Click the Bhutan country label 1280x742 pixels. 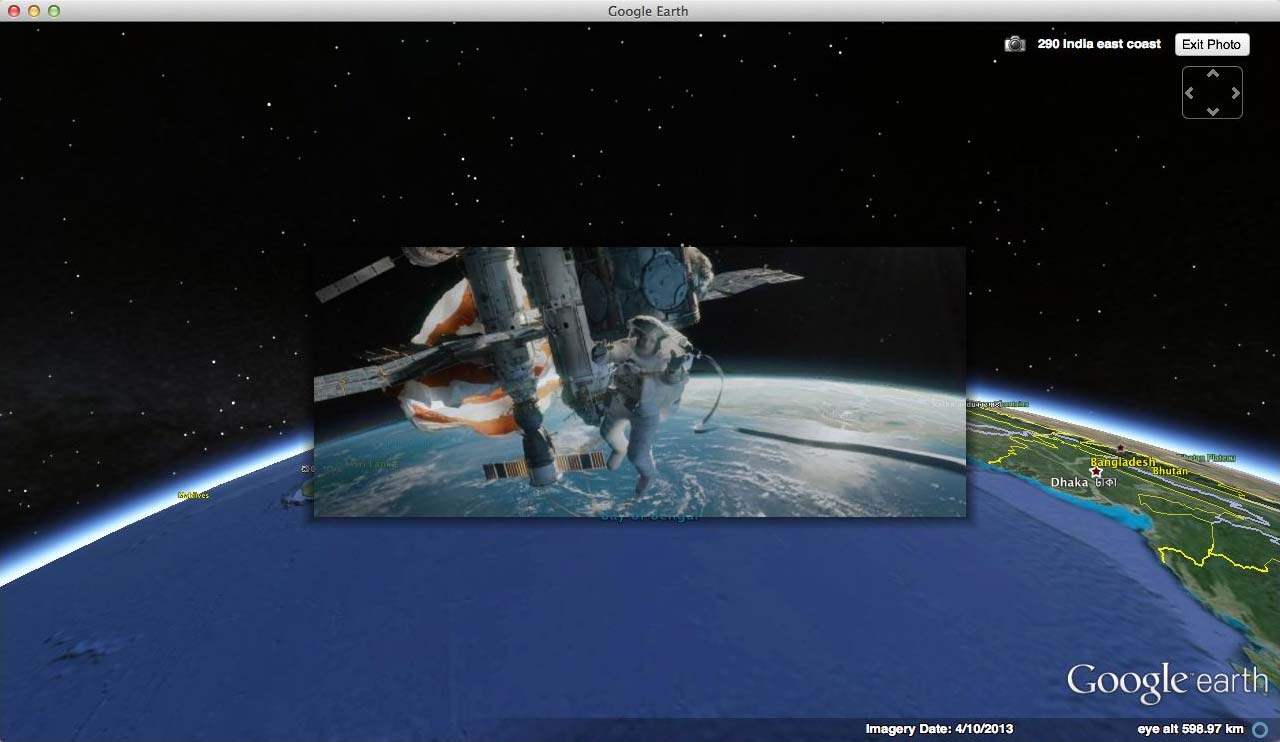[x=1170, y=470]
